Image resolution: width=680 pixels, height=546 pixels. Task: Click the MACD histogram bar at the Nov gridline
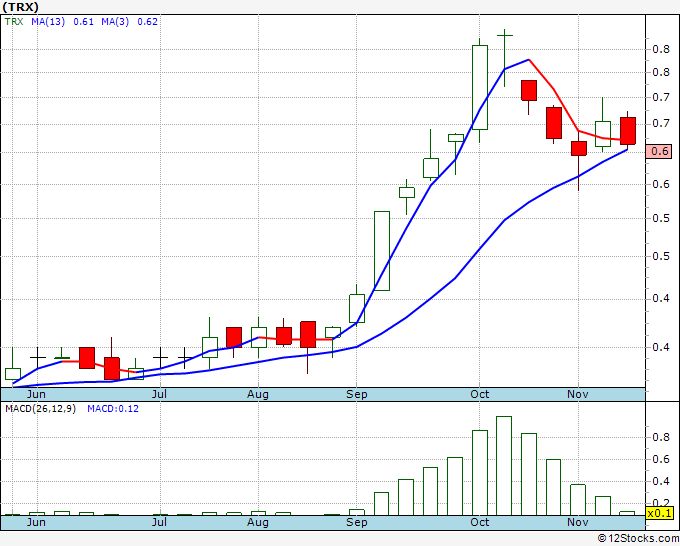click(578, 500)
